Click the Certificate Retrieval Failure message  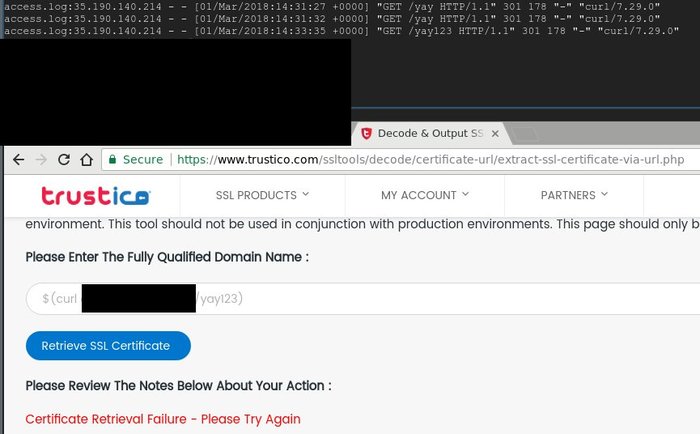coord(163,419)
